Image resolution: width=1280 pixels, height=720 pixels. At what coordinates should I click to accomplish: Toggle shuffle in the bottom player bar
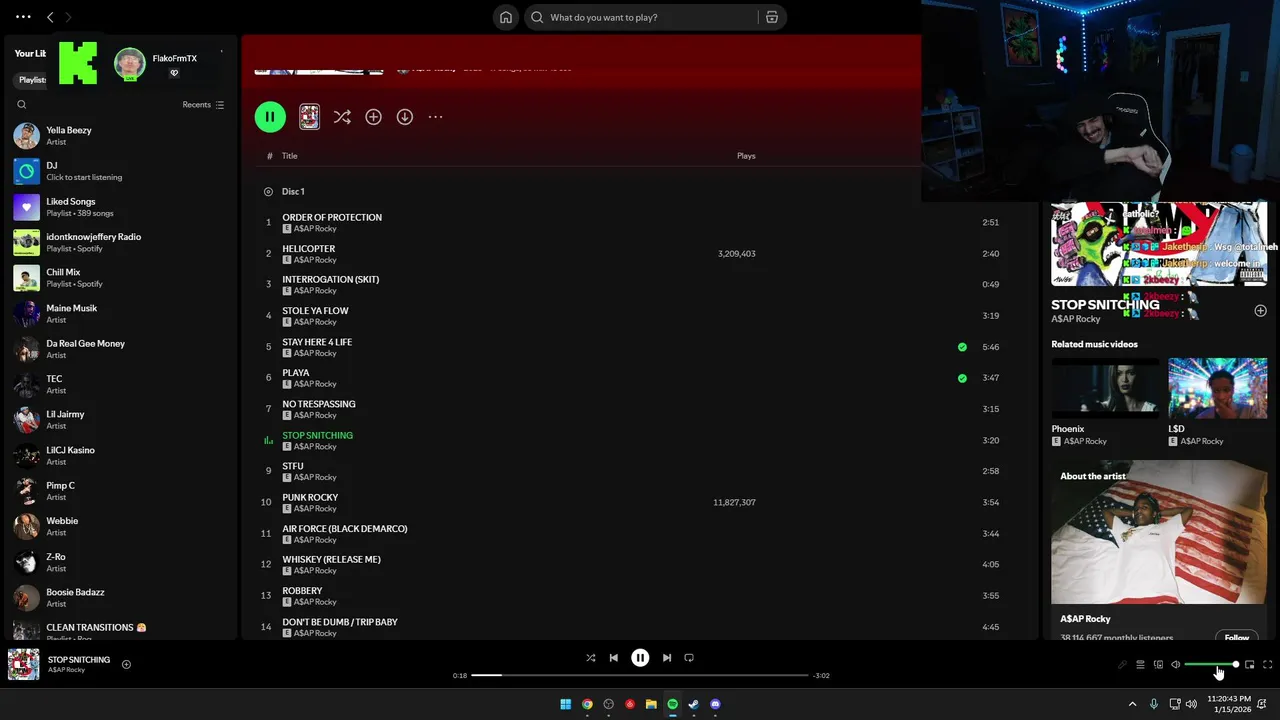click(x=590, y=658)
